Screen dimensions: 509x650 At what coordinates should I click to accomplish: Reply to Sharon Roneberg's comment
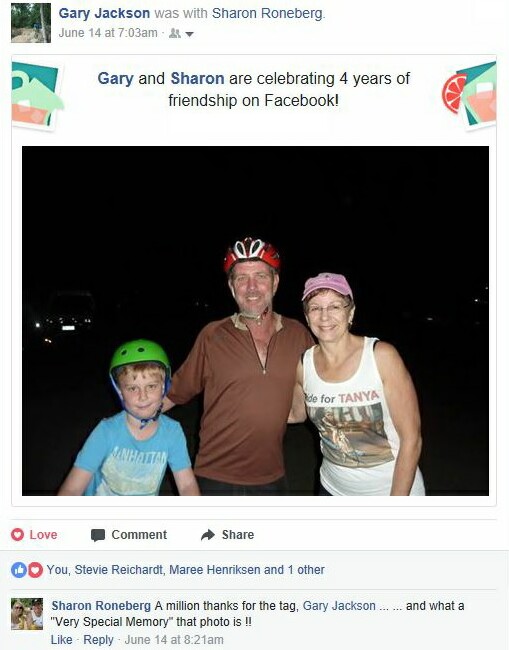tap(98, 640)
